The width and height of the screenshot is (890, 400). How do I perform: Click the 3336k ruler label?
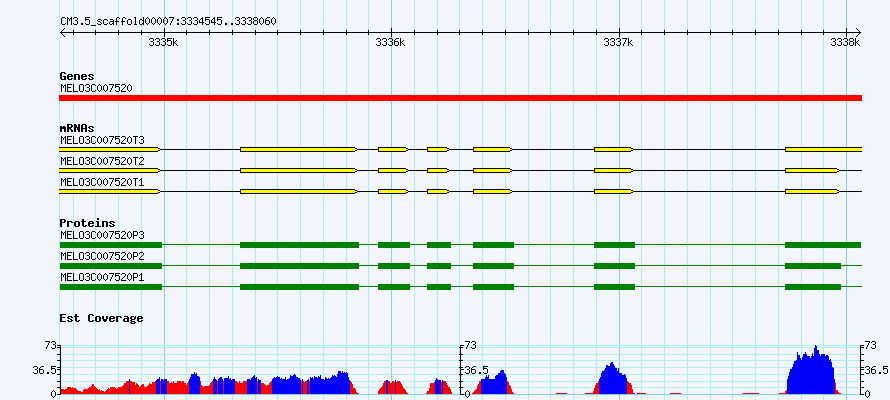[x=391, y=42]
